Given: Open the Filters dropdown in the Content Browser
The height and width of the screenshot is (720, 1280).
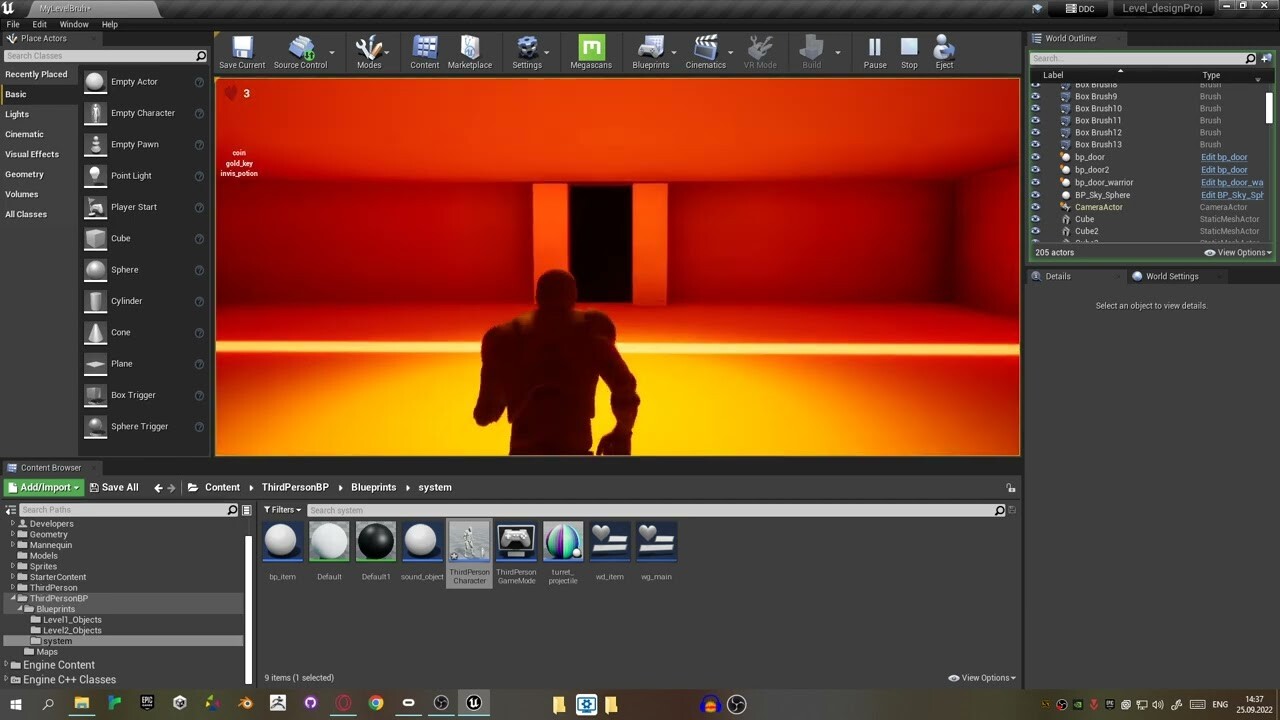Looking at the screenshot, I should tap(282, 510).
